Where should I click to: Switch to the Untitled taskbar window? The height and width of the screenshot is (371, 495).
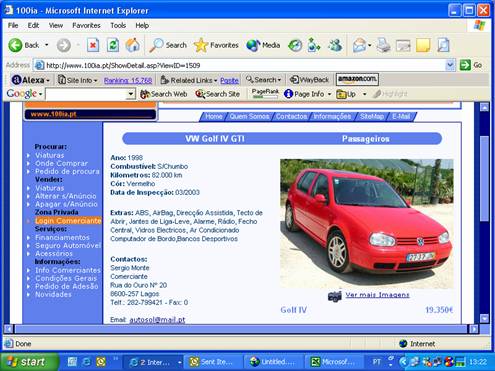pos(273,362)
